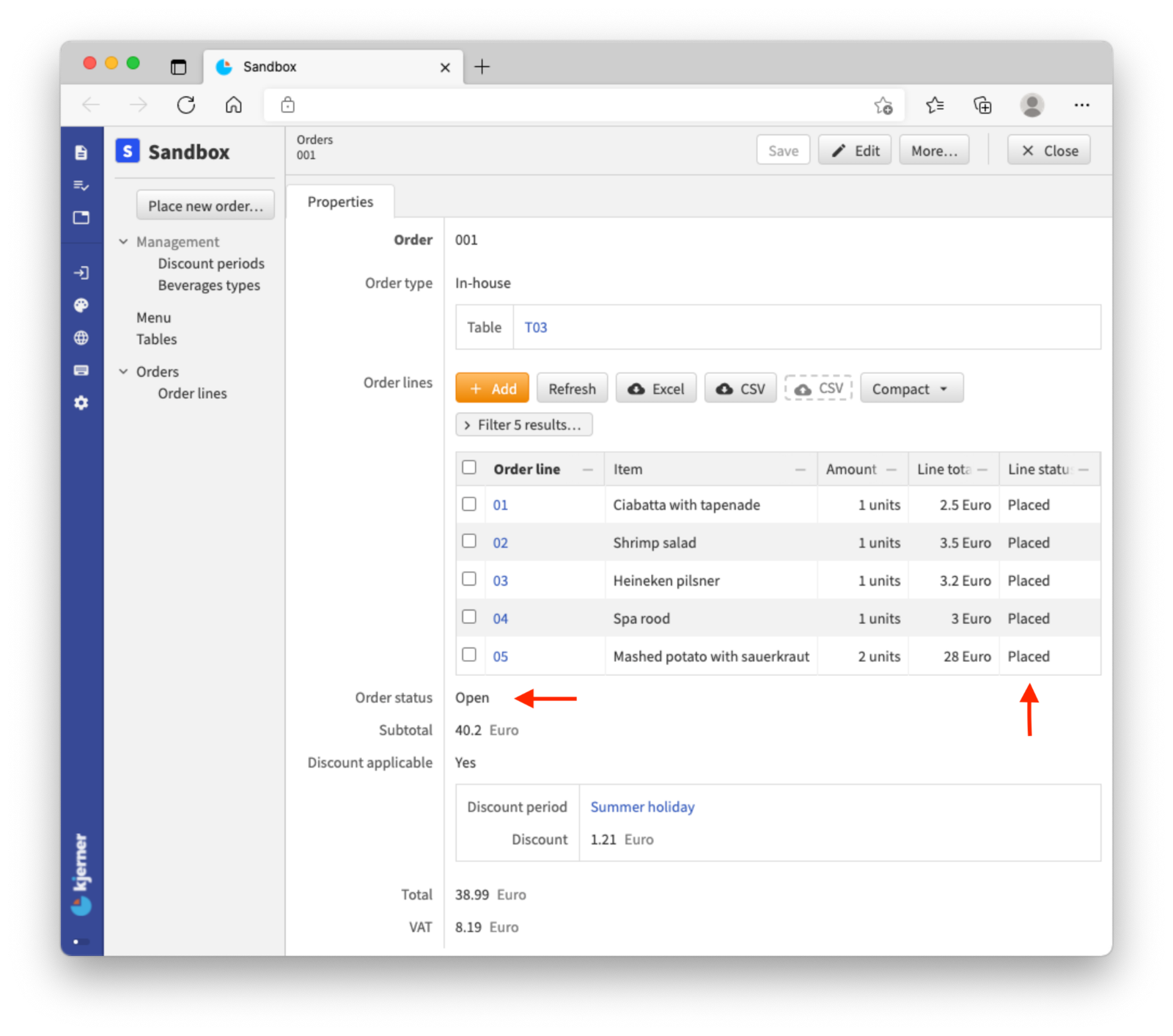1173x1036 pixels.
Task: Open Discount periods in navigation
Action: pos(211,263)
